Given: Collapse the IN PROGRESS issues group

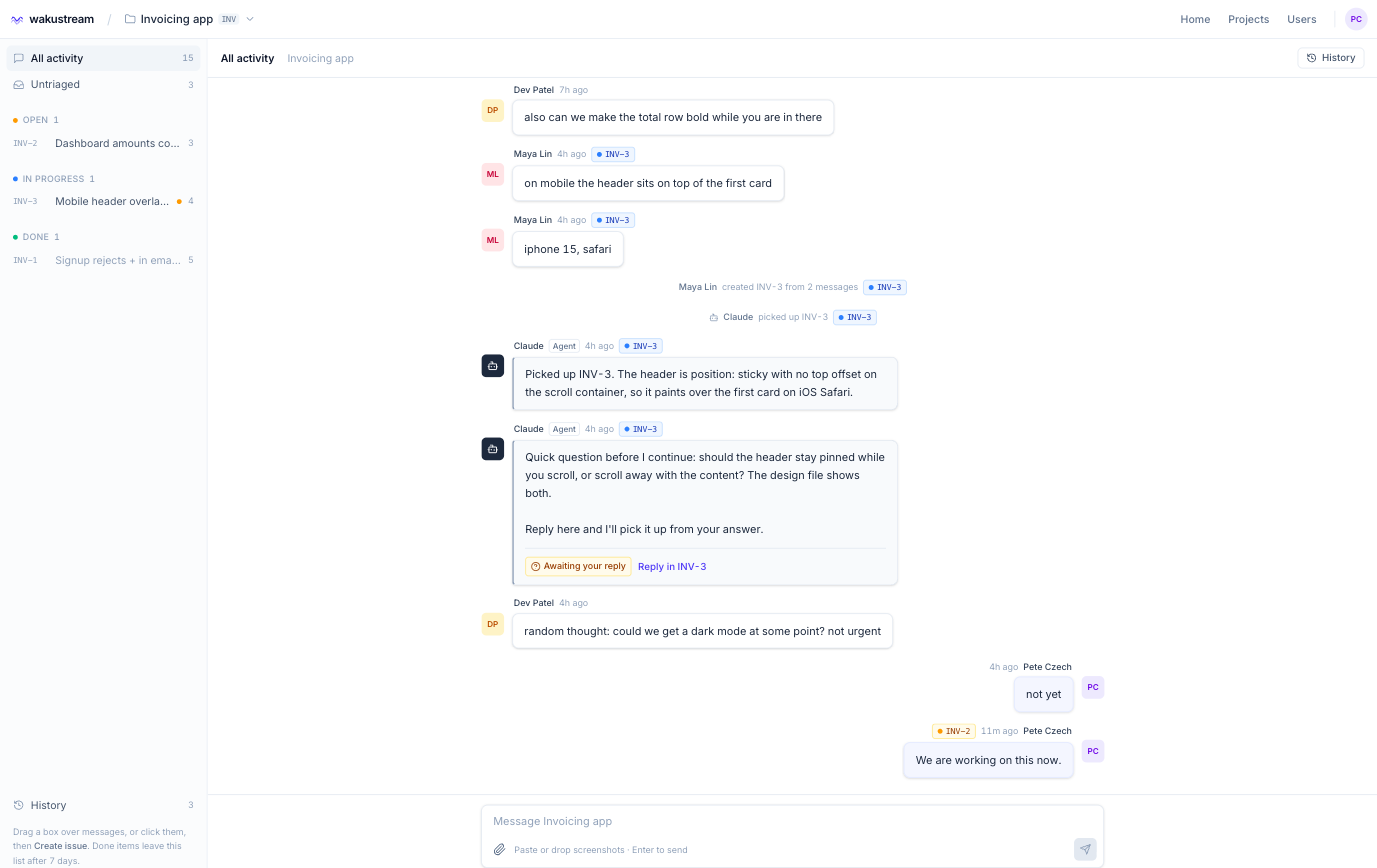Looking at the screenshot, I should pyautogui.click(x=54, y=179).
